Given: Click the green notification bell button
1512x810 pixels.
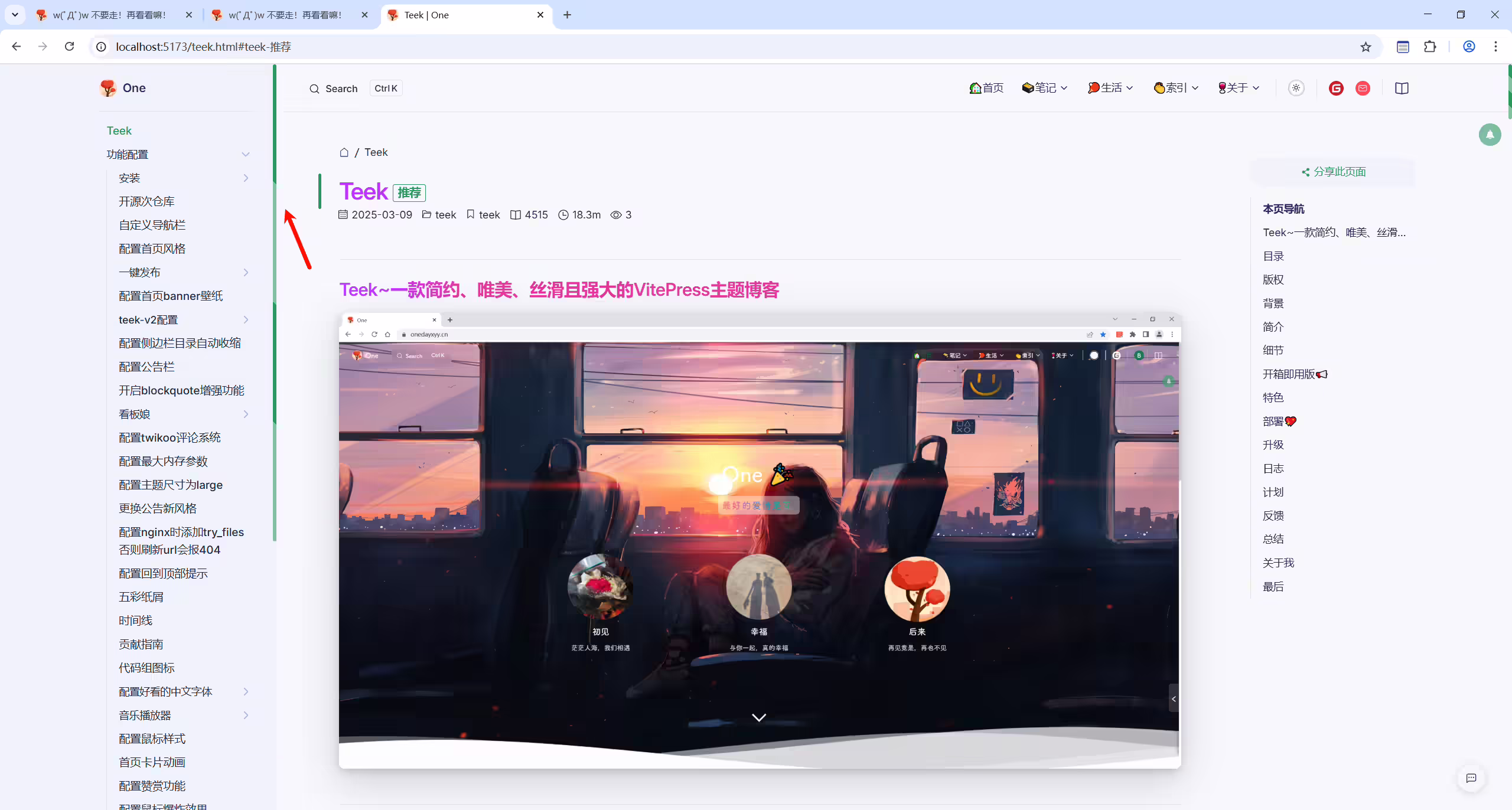Looking at the screenshot, I should point(1490,135).
